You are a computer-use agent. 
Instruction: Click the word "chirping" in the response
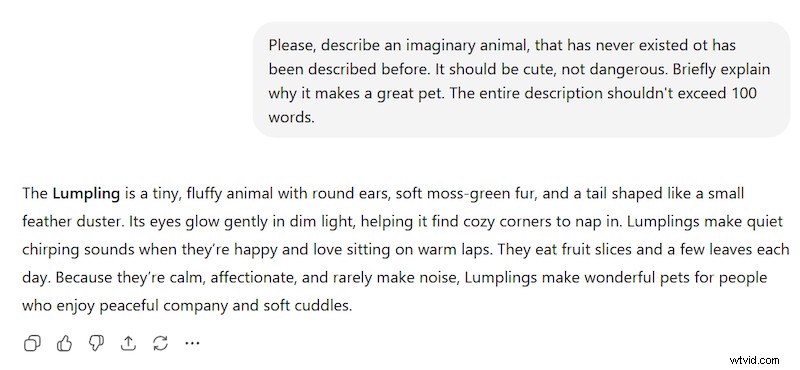tap(51, 251)
